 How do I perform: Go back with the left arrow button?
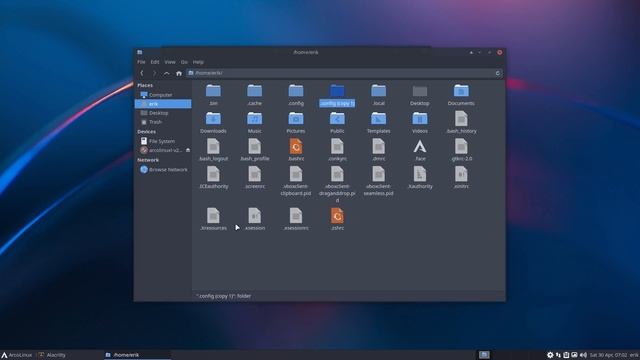(x=142, y=73)
